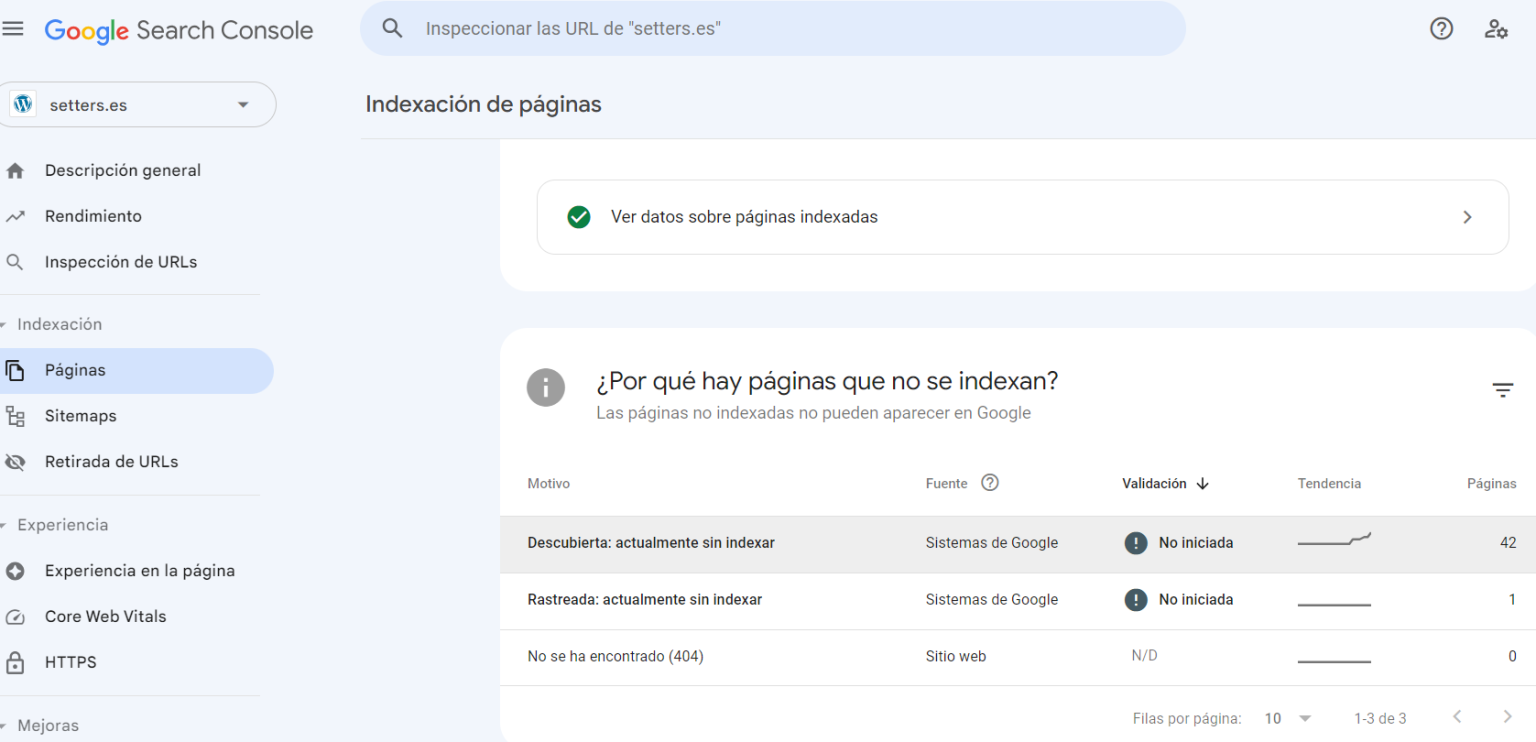Click No iniciada in Descubierta row
Viewport: 1536px width, 742px height.
(1196, 543)
